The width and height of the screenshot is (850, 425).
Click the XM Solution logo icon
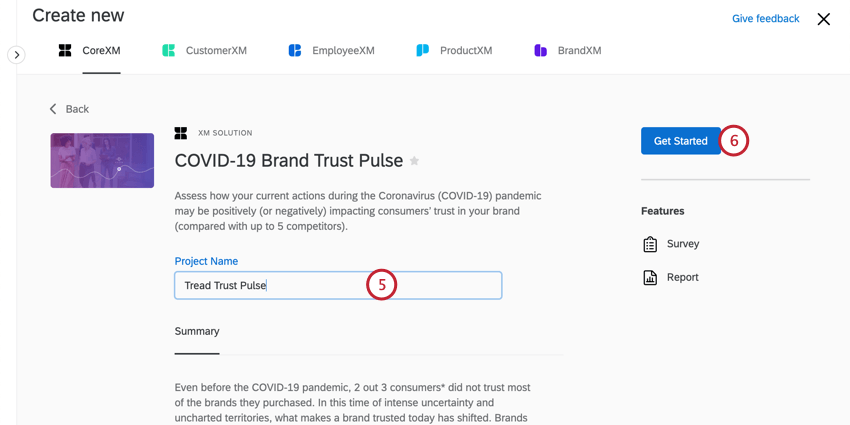(181, 133)
